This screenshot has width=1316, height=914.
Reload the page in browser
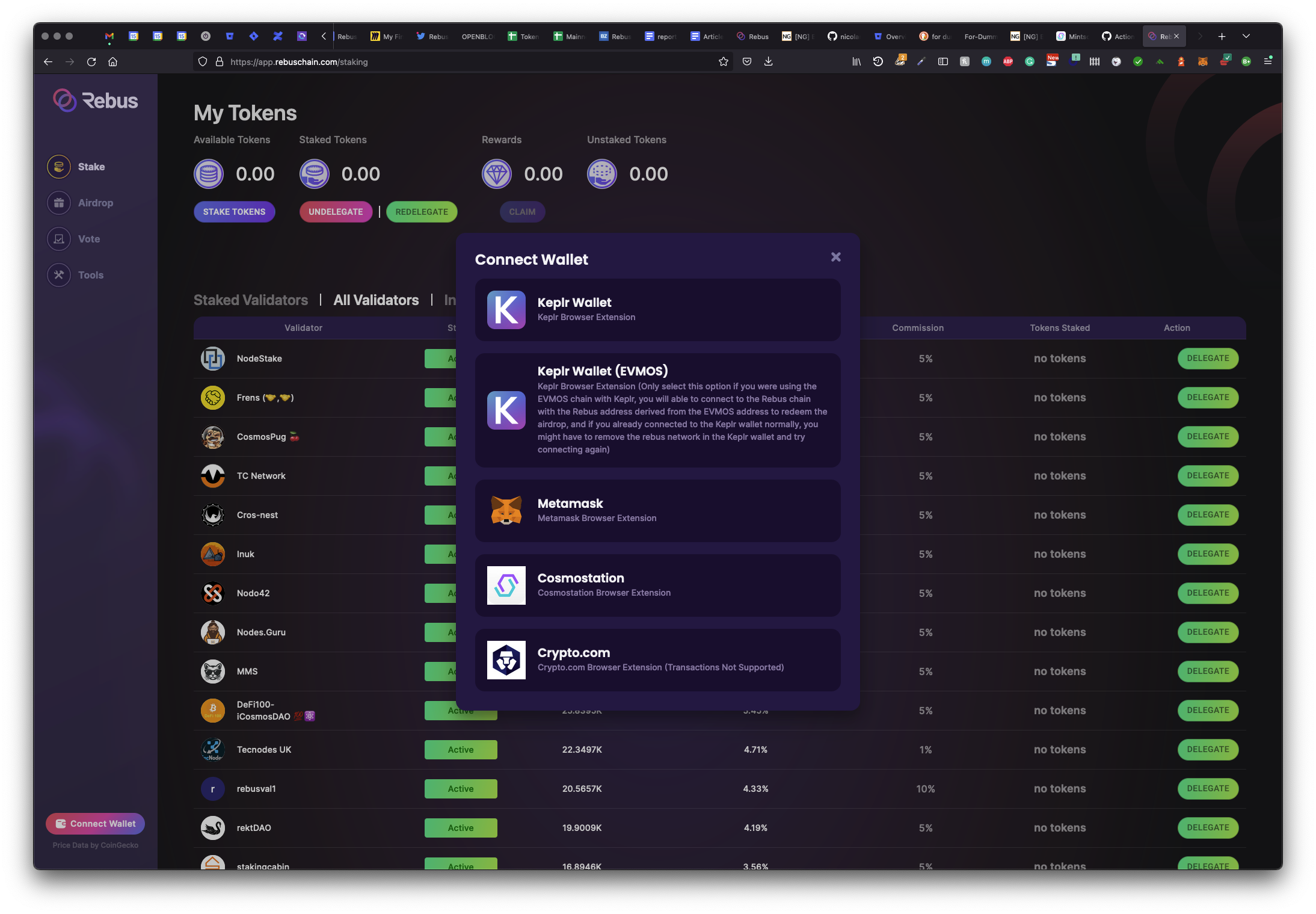91,61
